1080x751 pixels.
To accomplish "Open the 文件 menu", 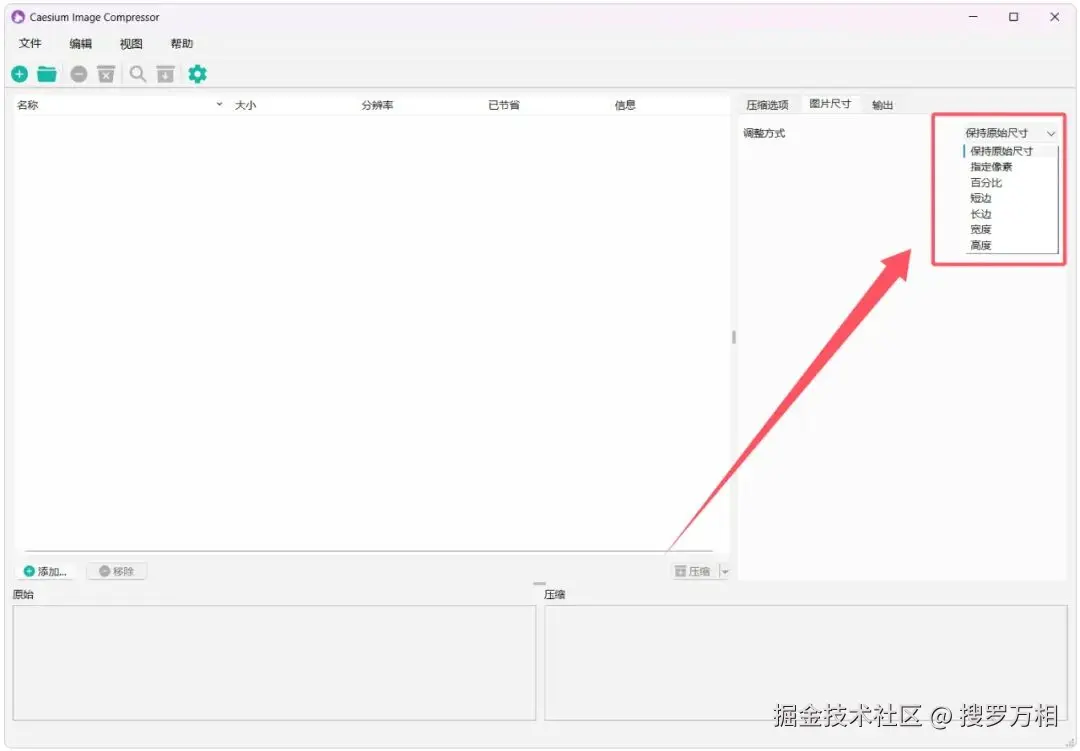I will tap(31, 43).
